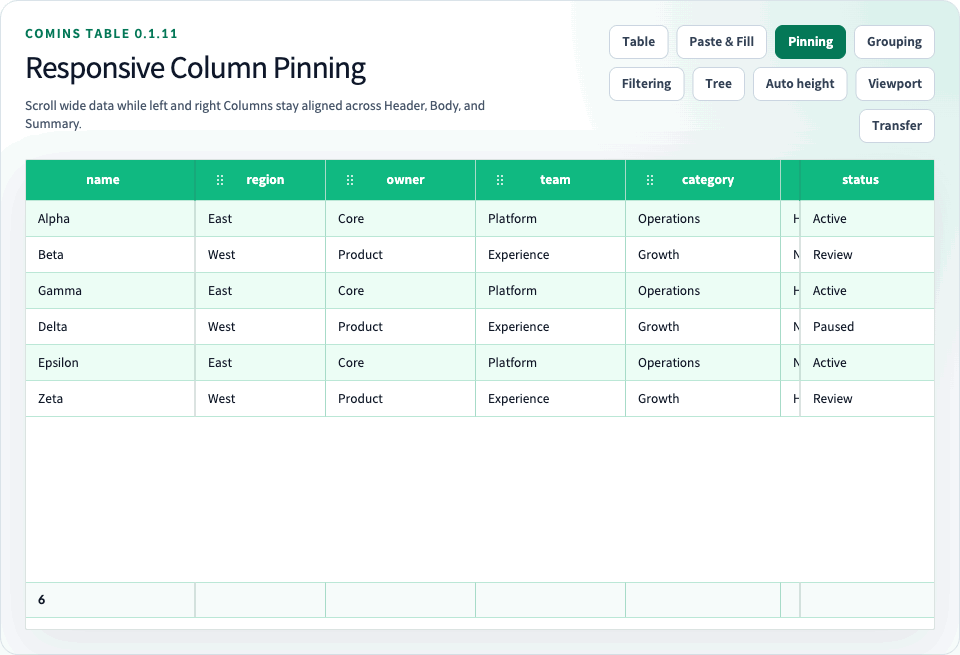The image size is (960, 655).
Task: Click Active status in Alpha row
Action: click(x=867, y=219)
